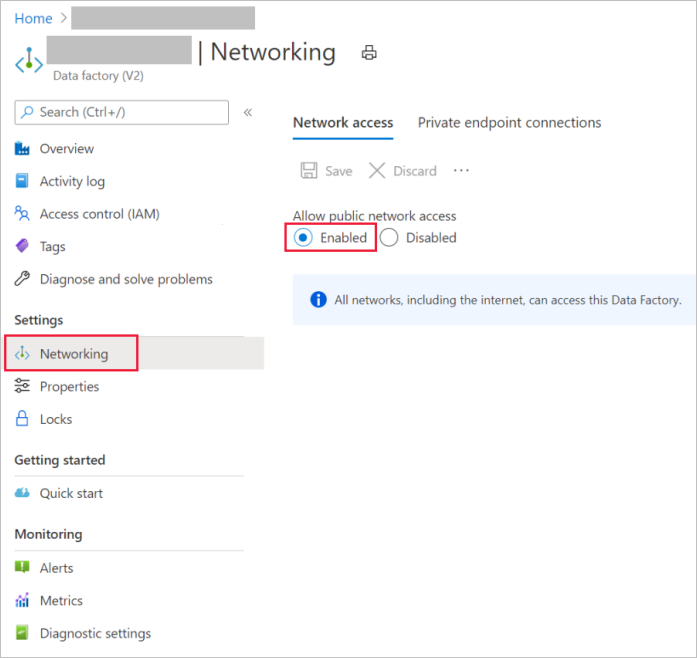Click the Search (Ctrl+/) input field
Screen dimensions: 697x658
(121, 112)
